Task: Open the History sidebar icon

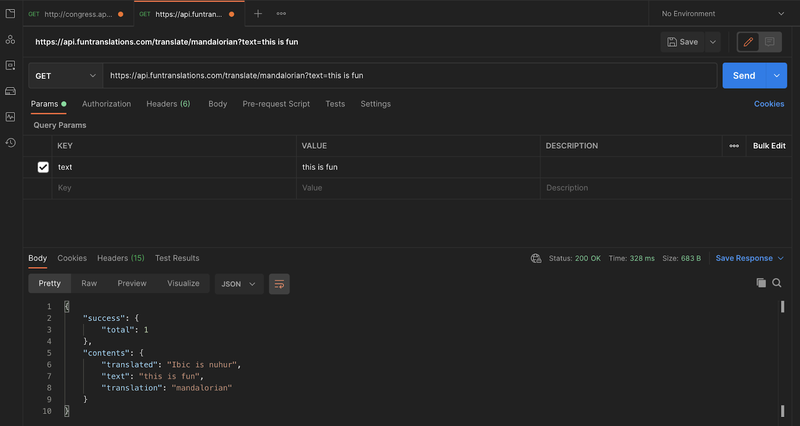Action: tap(11, 143)
